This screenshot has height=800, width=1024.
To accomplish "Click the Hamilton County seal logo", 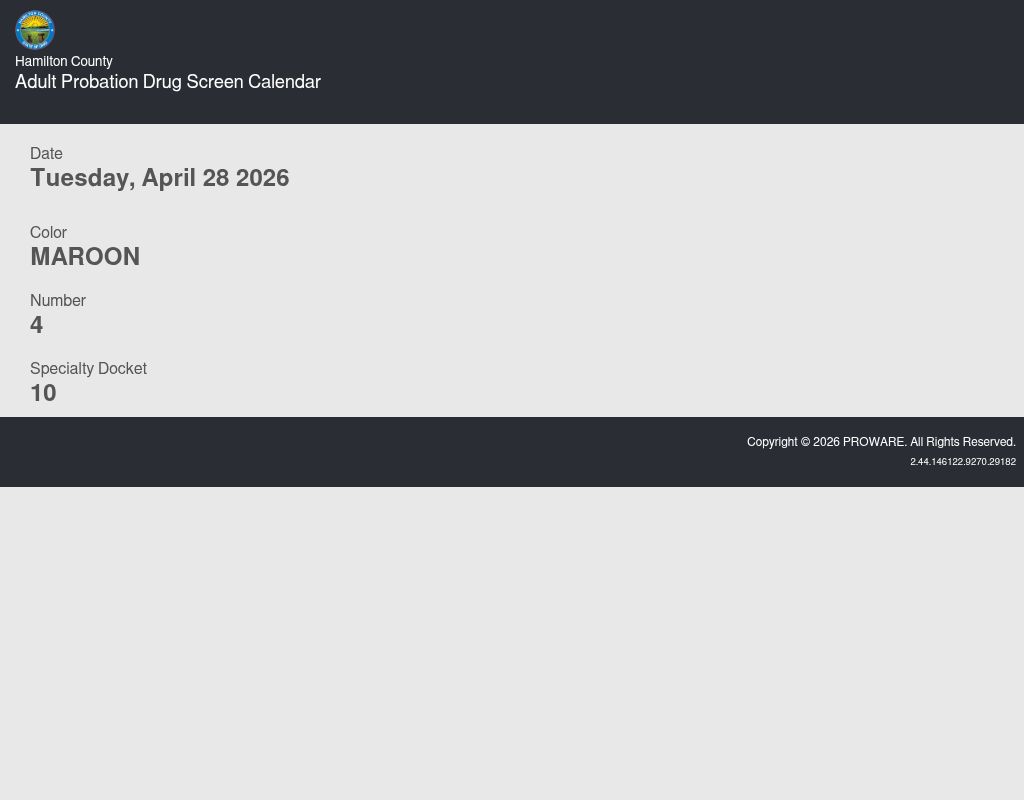I will pos(35,30).
